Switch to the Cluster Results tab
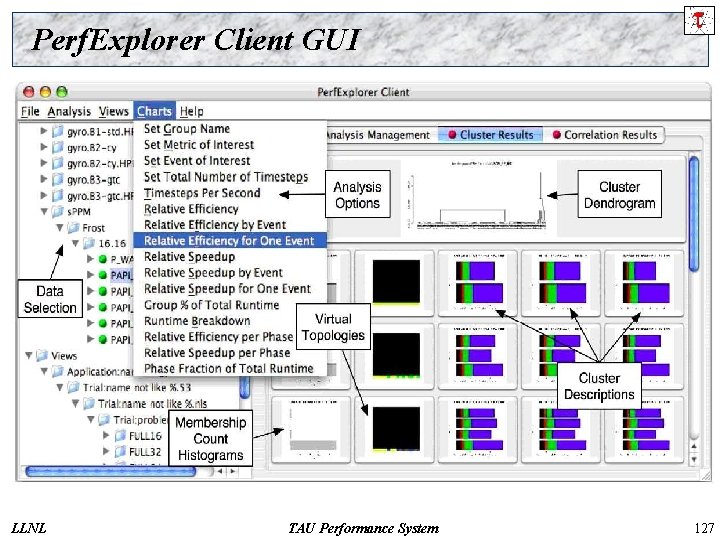 click(x=490, y=135)
